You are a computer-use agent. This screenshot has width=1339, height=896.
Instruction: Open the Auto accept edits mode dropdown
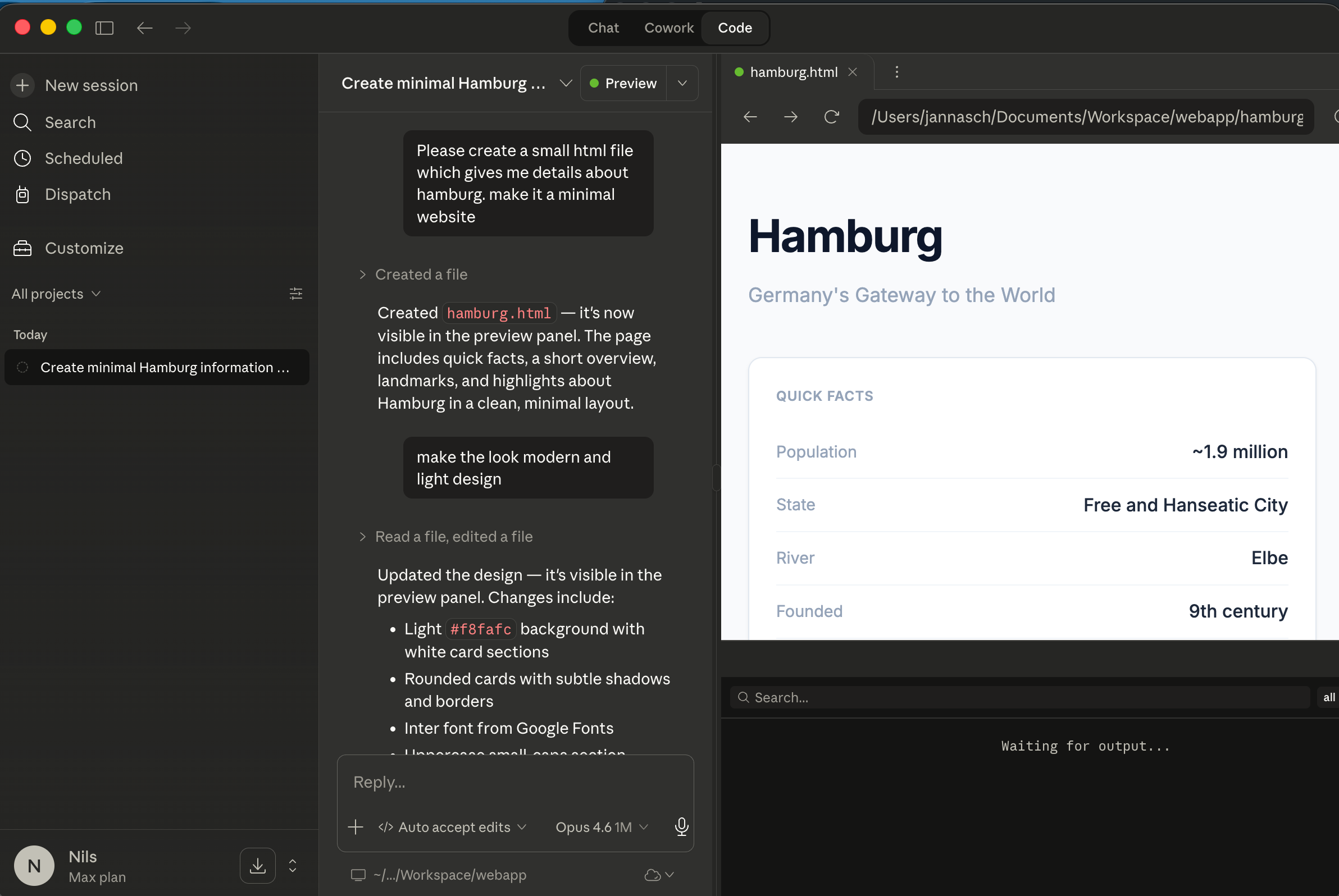[x=452, y=827]
